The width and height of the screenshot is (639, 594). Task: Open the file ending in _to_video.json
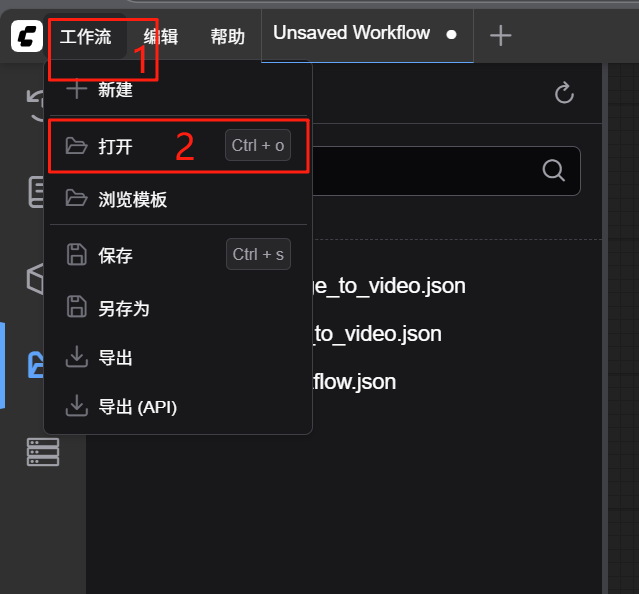pyautogui.click(x=377, y=334)
